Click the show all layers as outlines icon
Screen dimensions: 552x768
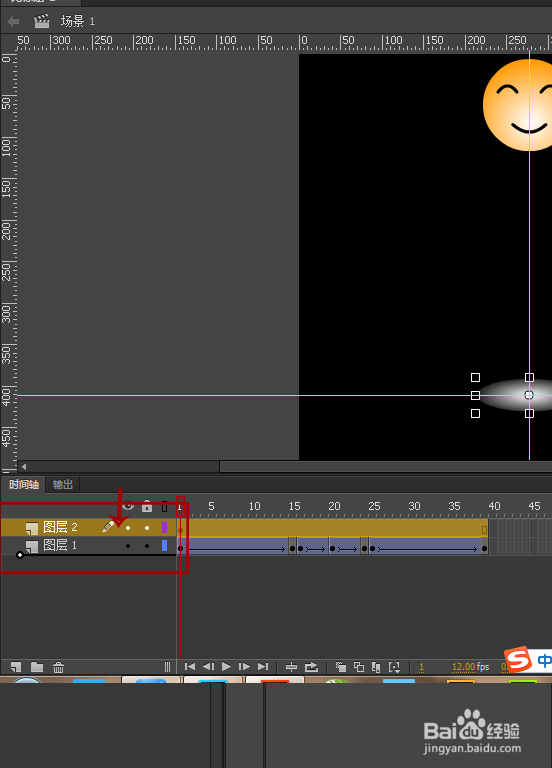coord(165,506)
